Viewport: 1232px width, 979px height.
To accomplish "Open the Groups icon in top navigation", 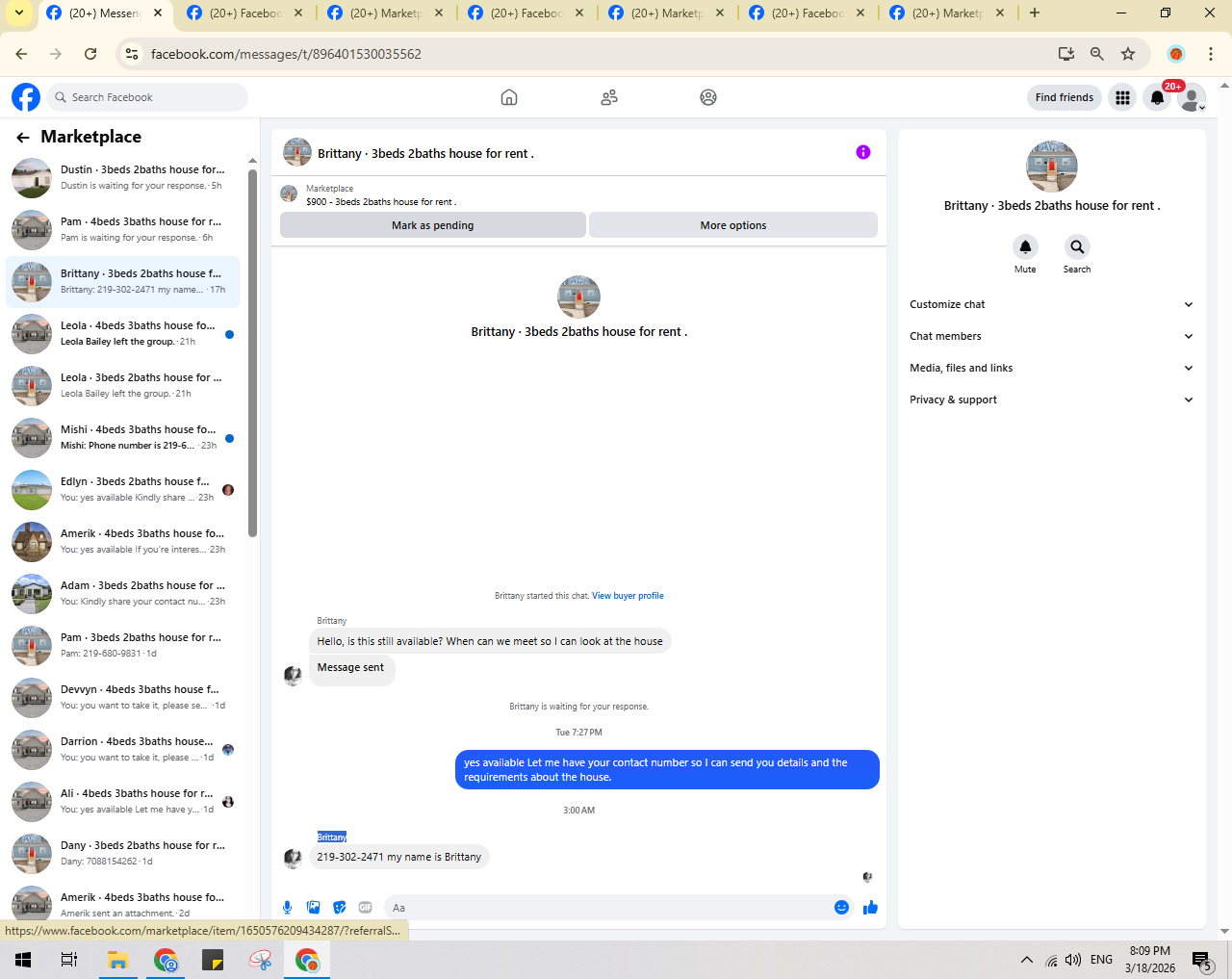I will (708, 97).
